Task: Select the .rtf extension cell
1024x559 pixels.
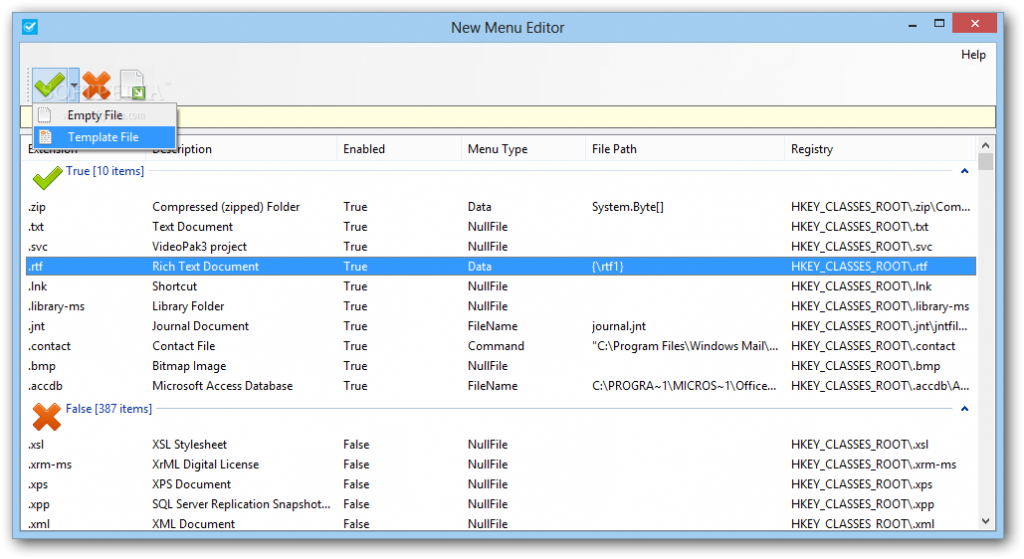Action: (x=36, y=266)
